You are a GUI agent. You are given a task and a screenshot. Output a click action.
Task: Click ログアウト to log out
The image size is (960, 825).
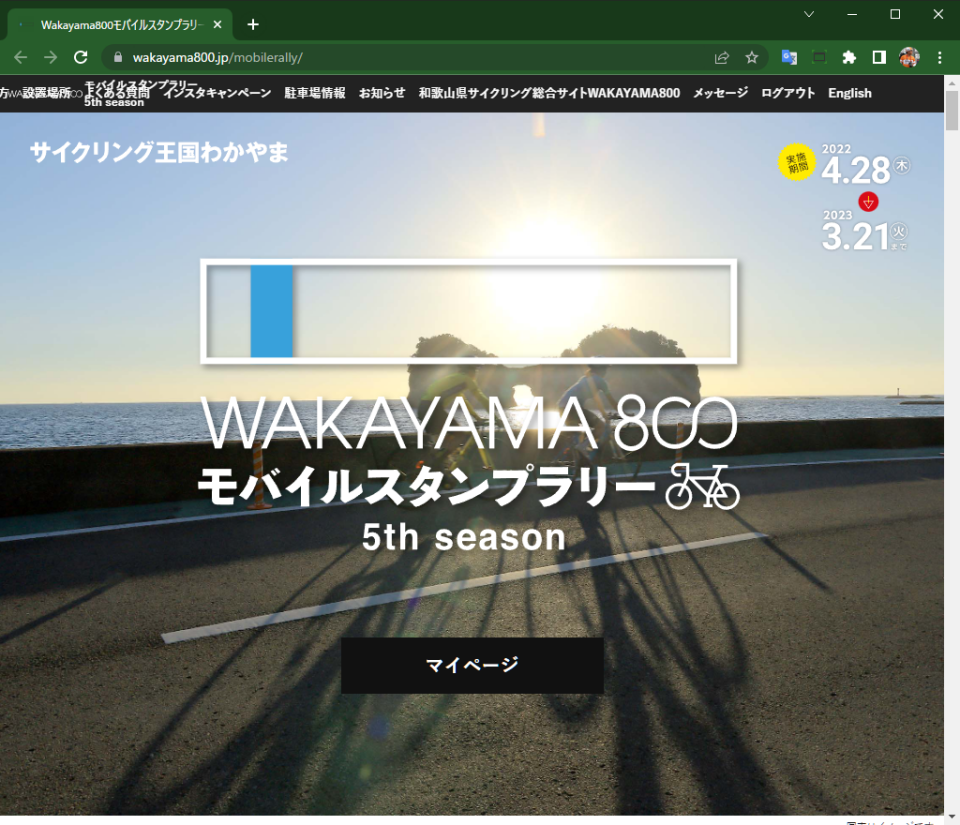tap(788, 93)
